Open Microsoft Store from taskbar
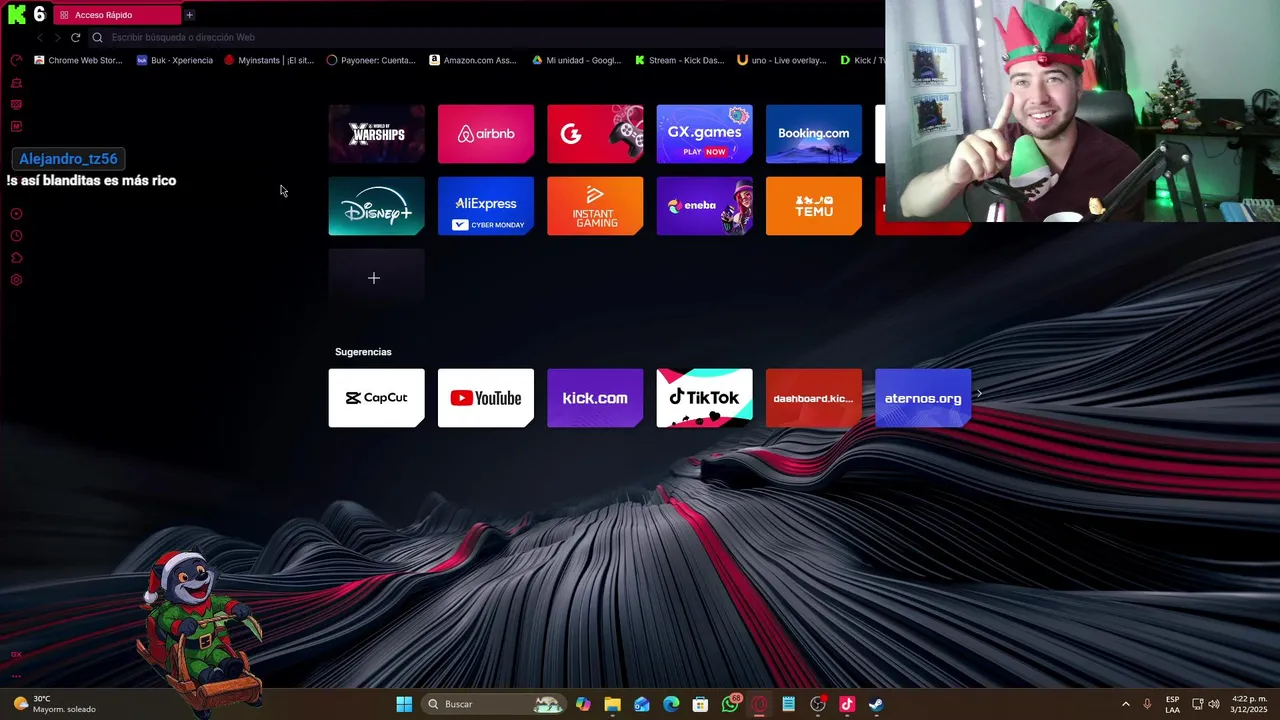Image resolution: width=1280 pixels, height=720 pixels. 700,704
